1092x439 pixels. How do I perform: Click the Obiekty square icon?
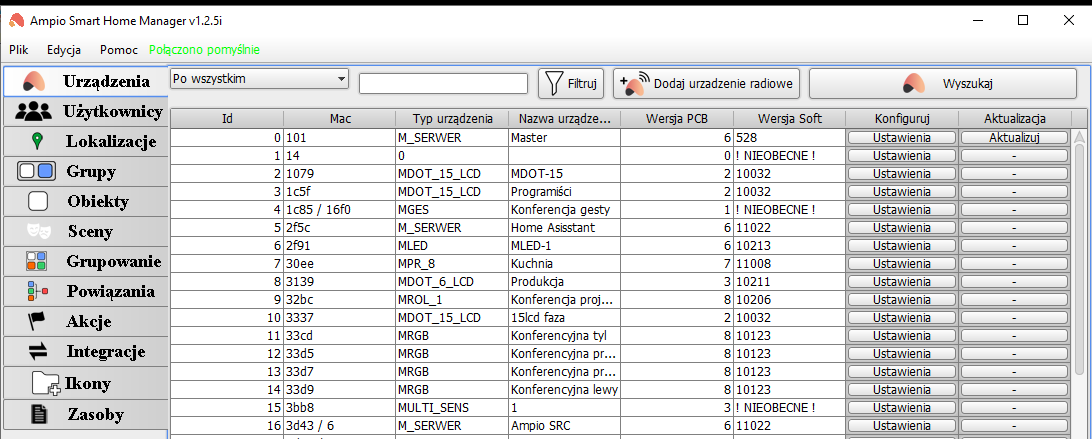[38, 201]
